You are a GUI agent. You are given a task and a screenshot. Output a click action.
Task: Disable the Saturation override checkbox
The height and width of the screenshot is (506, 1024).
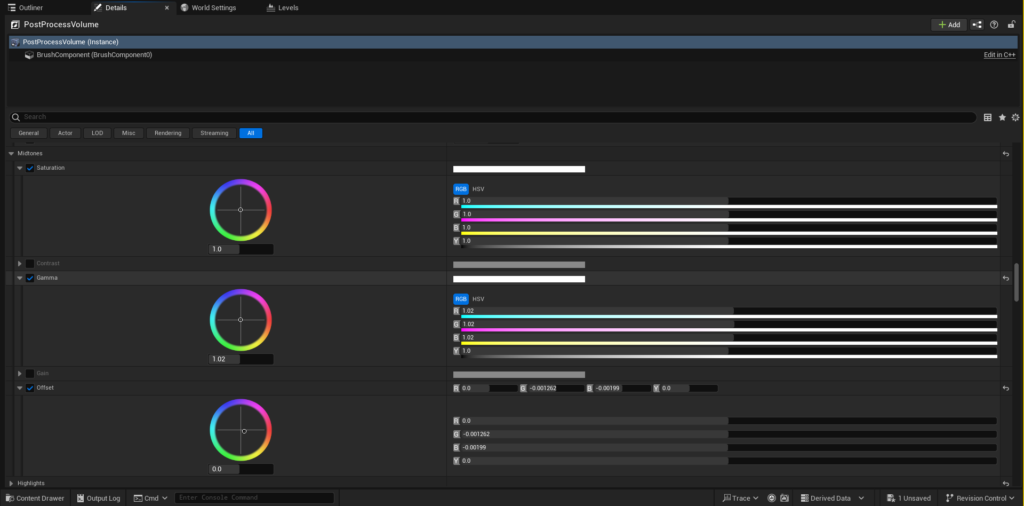[x=30, y=168]
